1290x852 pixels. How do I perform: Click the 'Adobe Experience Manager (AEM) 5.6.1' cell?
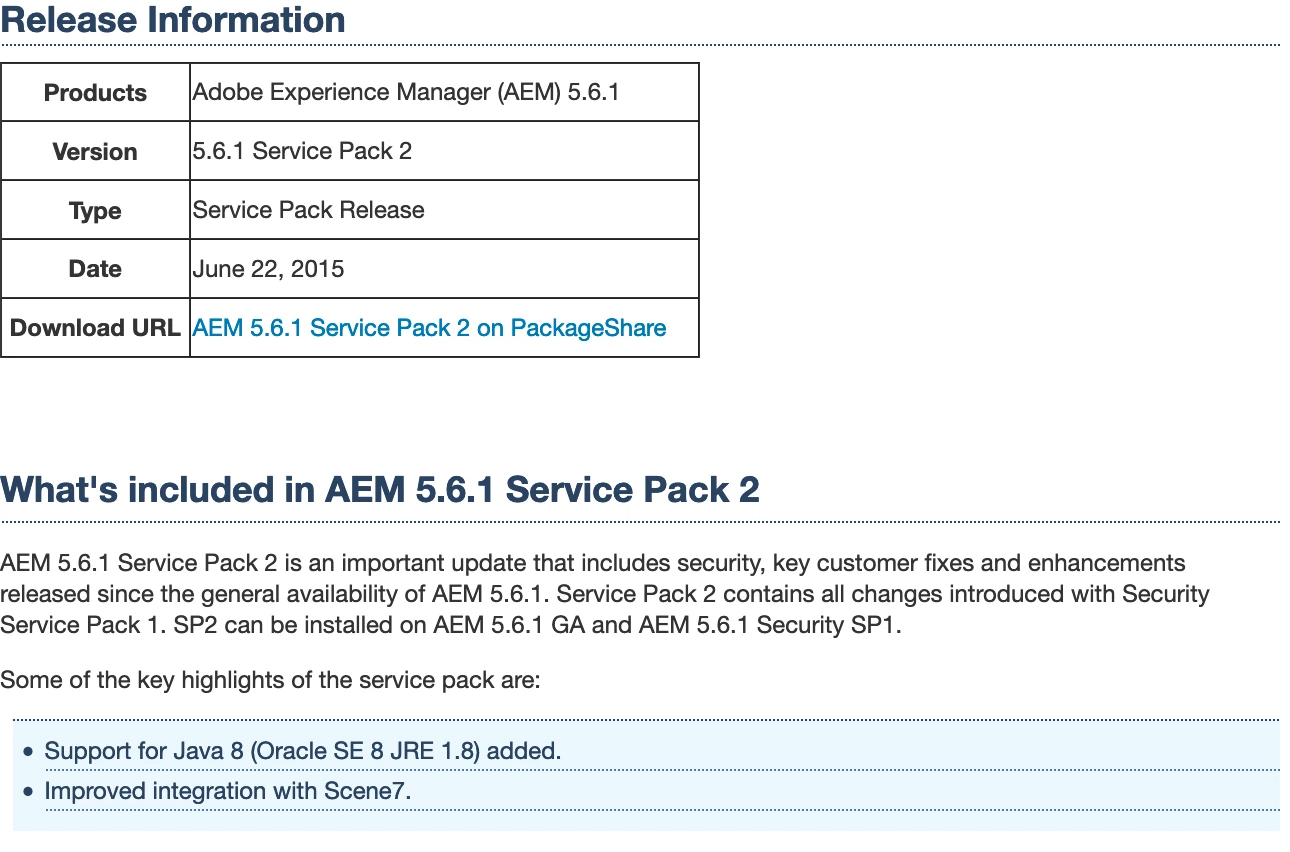[444, 93]
